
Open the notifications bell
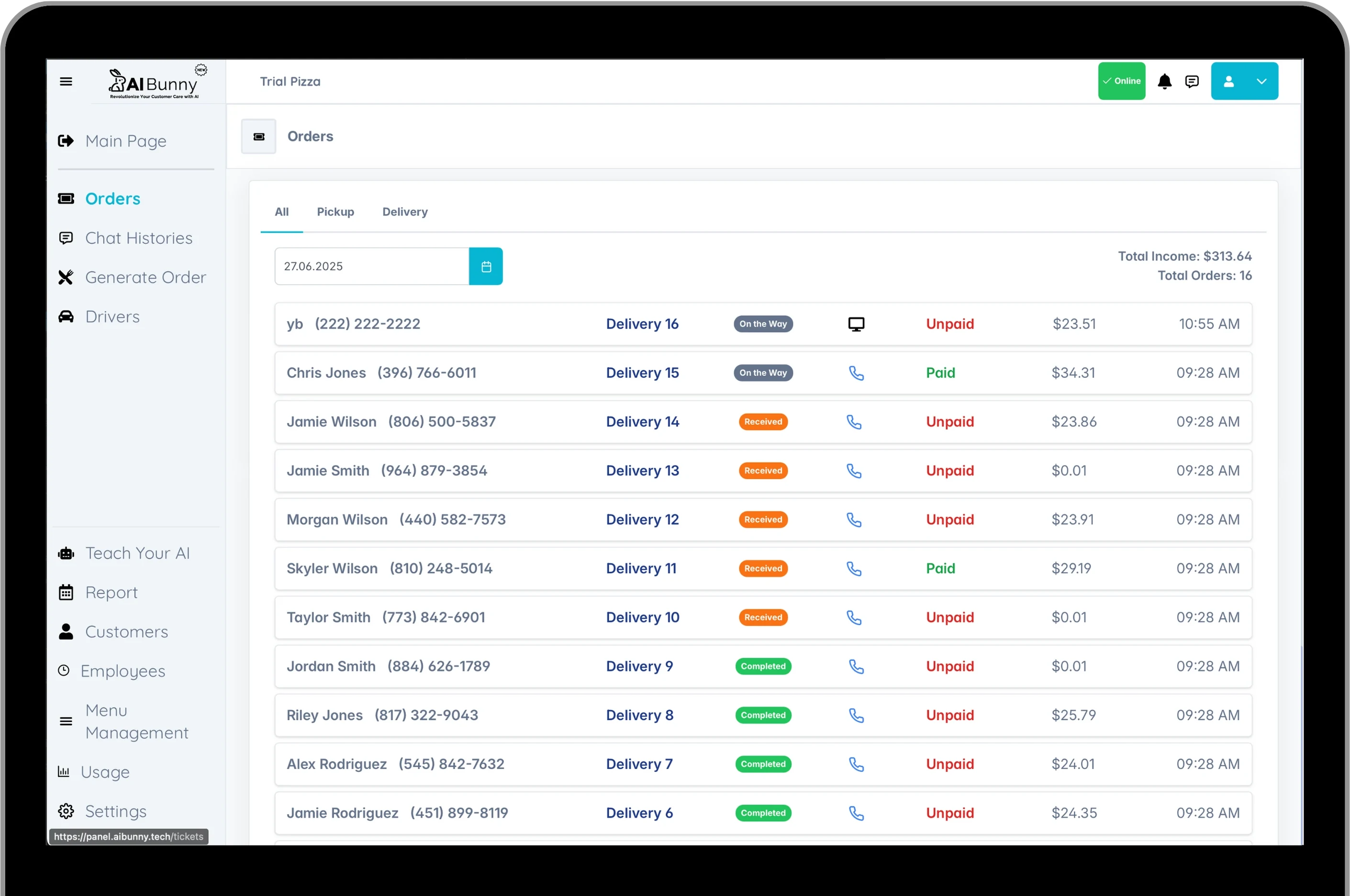coord(1164,82)
